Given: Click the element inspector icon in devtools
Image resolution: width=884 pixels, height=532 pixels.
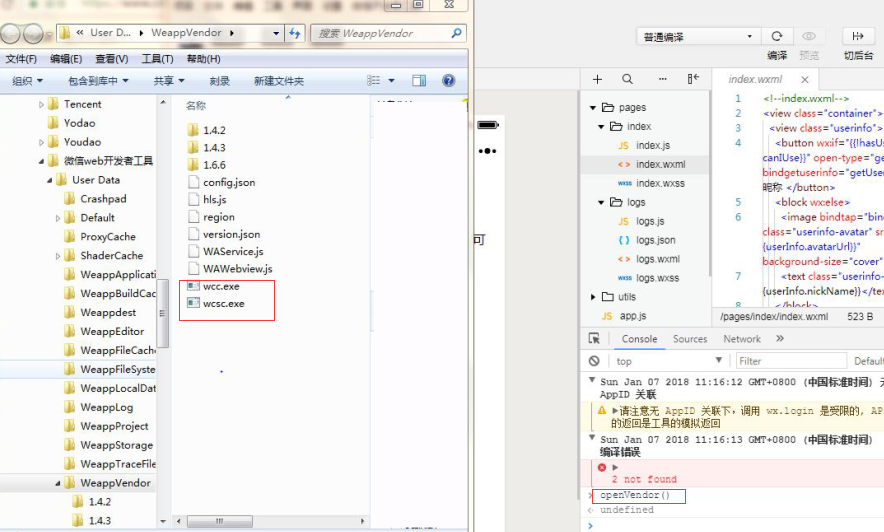Looking at the screenshot, I should [x=594, y=338].
